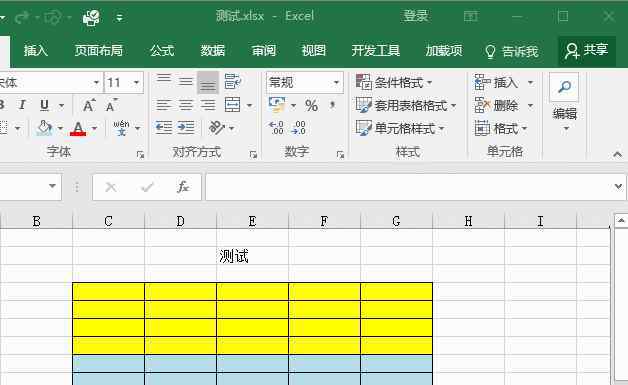Open 单元格样式 cell styles
Viewport: 628px width, 385px height.
click(400, 128)
